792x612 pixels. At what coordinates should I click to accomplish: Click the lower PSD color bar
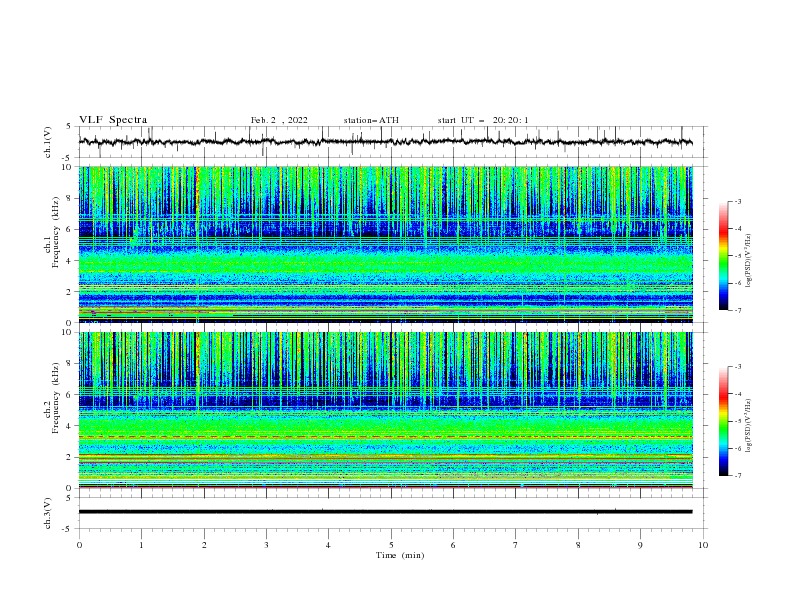[x=723, y=421]
